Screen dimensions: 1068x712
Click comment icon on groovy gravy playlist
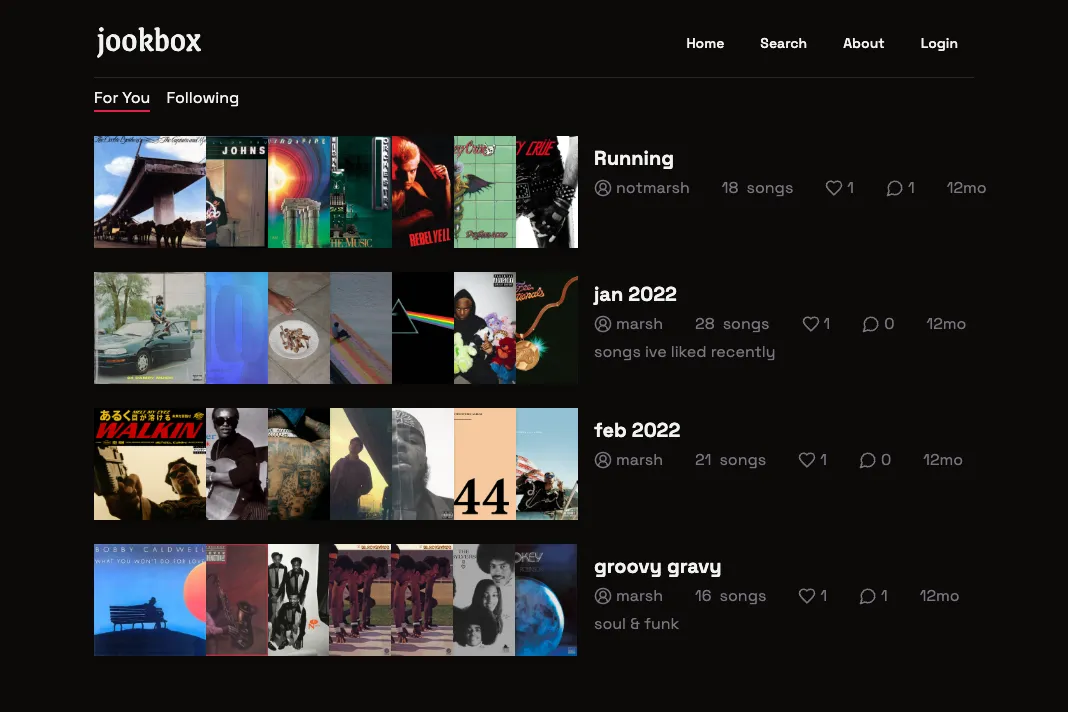point(867,596)
